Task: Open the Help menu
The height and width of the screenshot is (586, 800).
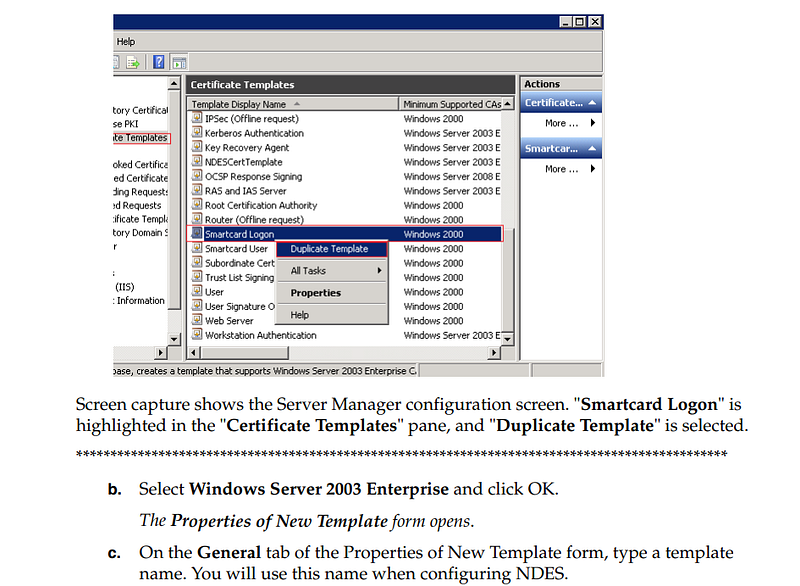Action: [126, 41]
